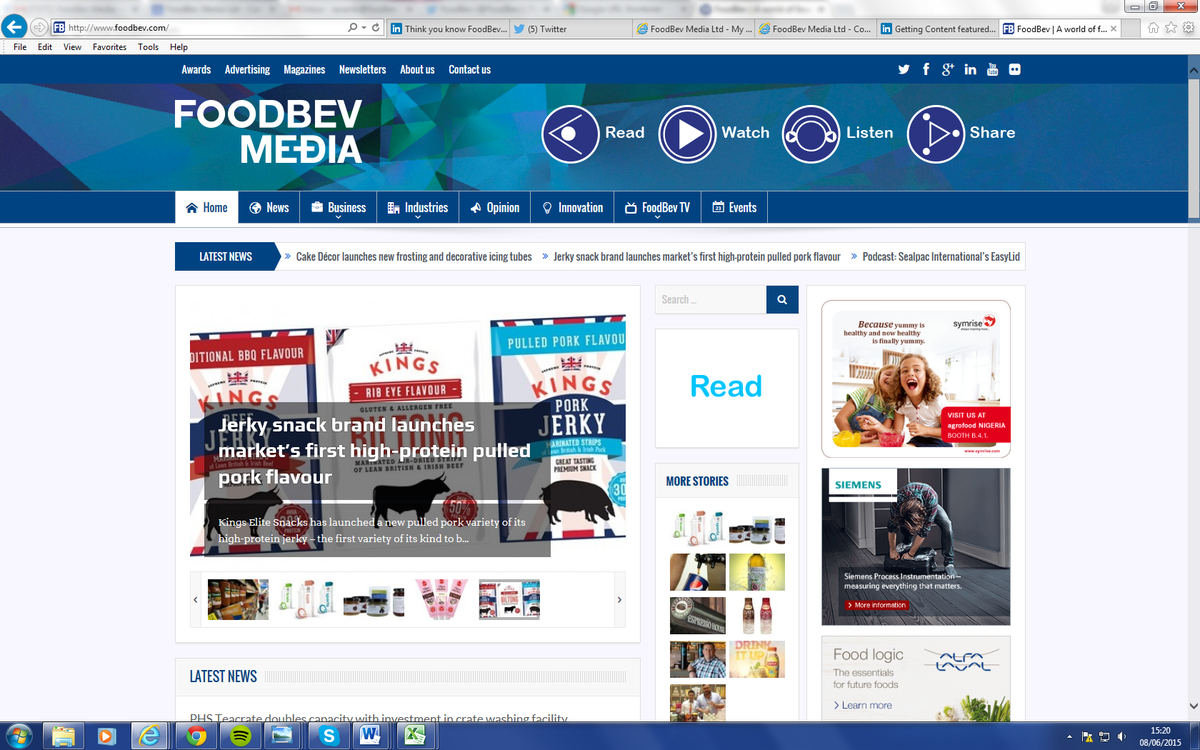Refresh the page in address bar
Image resolution: width=1200 pixels, height=750 pixels.
click(375, 28)
